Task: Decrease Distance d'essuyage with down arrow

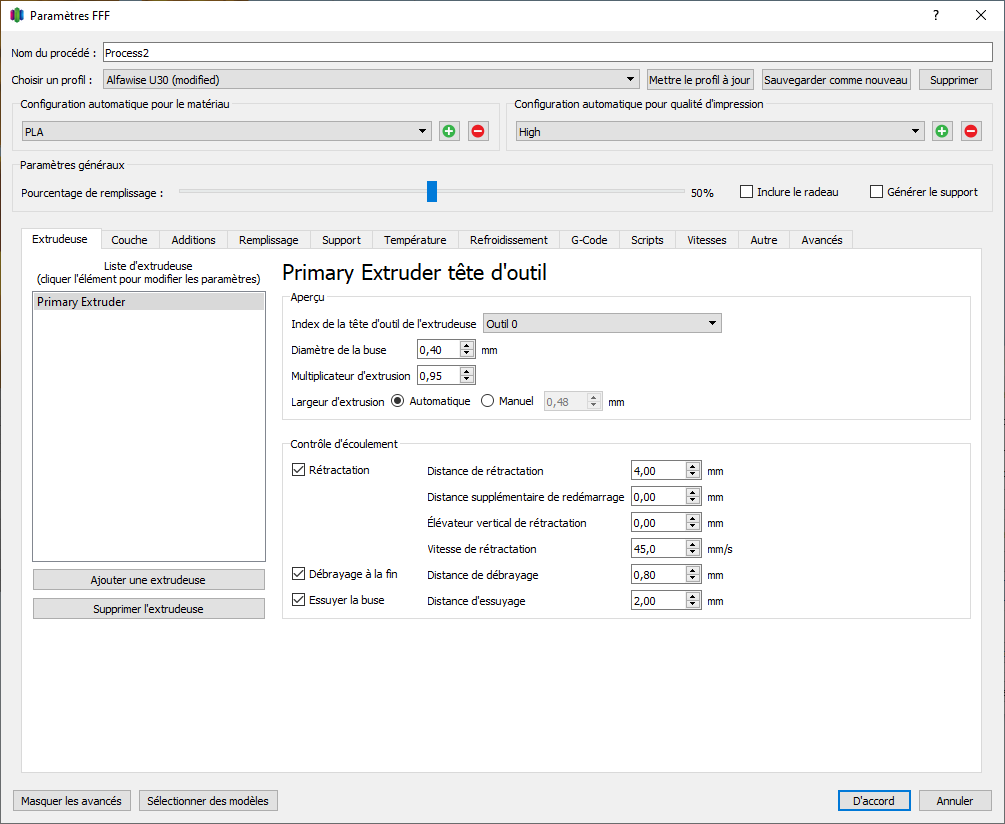Action: [693, 605]
